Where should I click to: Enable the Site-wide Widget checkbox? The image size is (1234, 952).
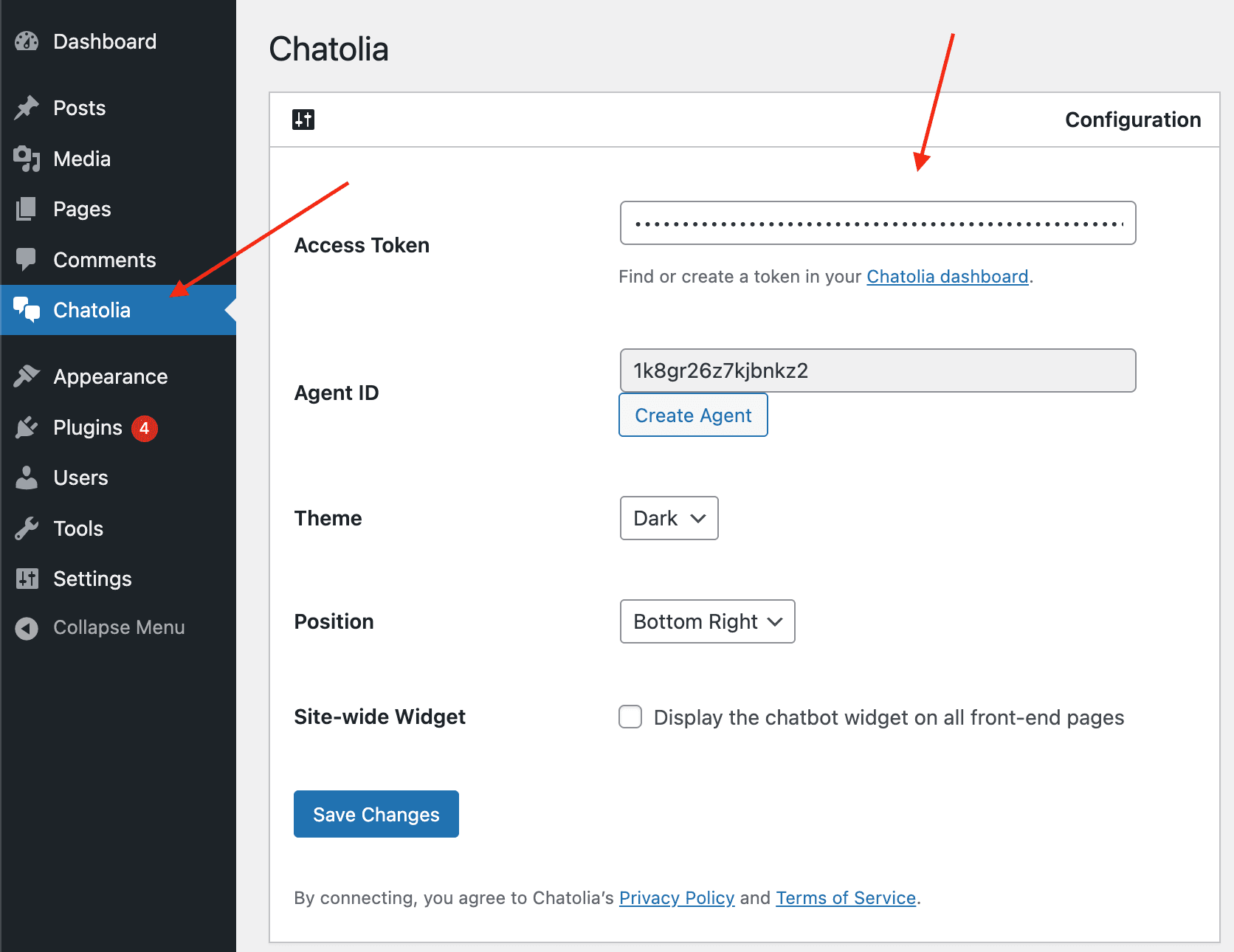(630, 717)
